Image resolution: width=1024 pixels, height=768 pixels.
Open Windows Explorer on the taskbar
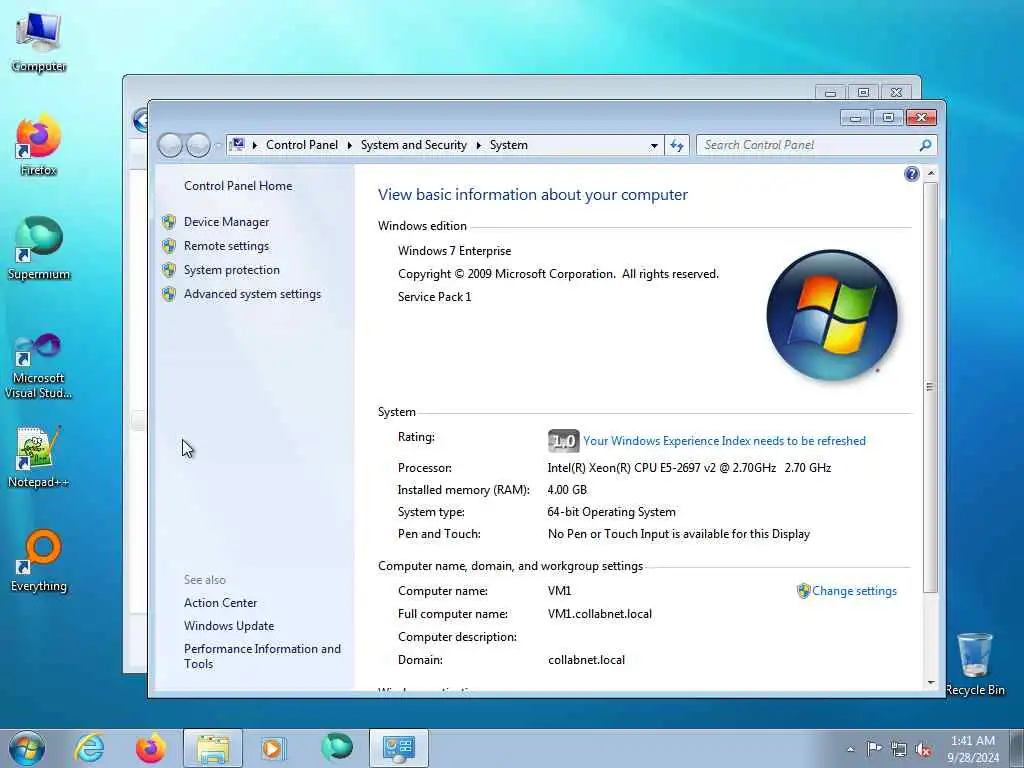[x=213, y=748]
